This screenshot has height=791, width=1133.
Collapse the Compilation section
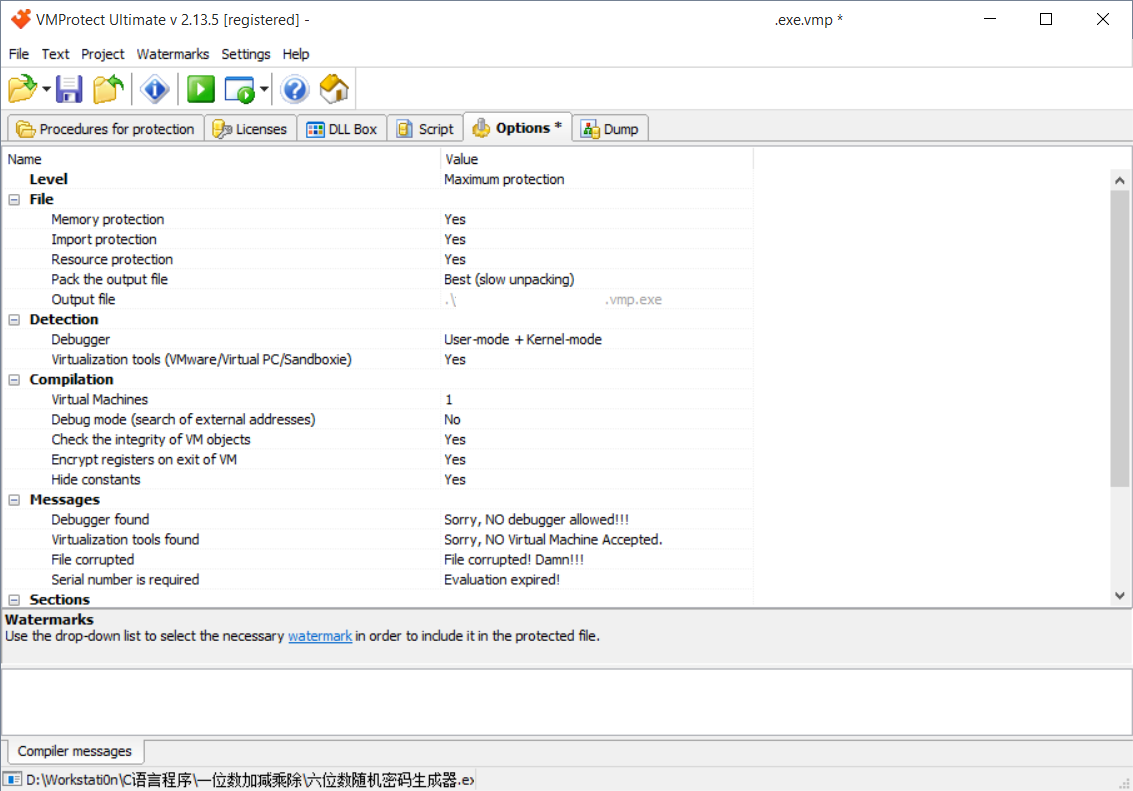pos(12,379)
